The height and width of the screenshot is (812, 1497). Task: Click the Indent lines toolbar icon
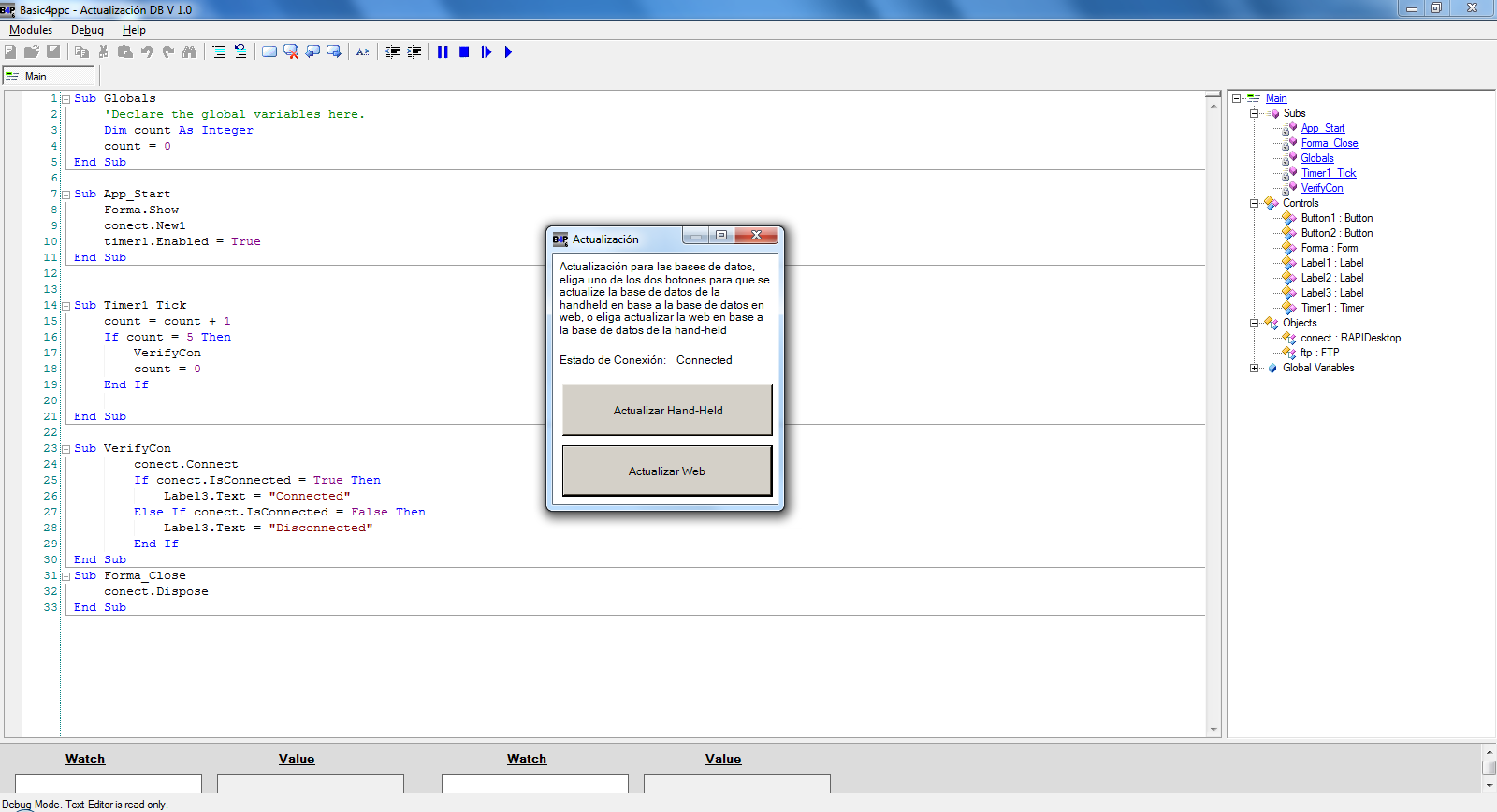pos(414,52)
